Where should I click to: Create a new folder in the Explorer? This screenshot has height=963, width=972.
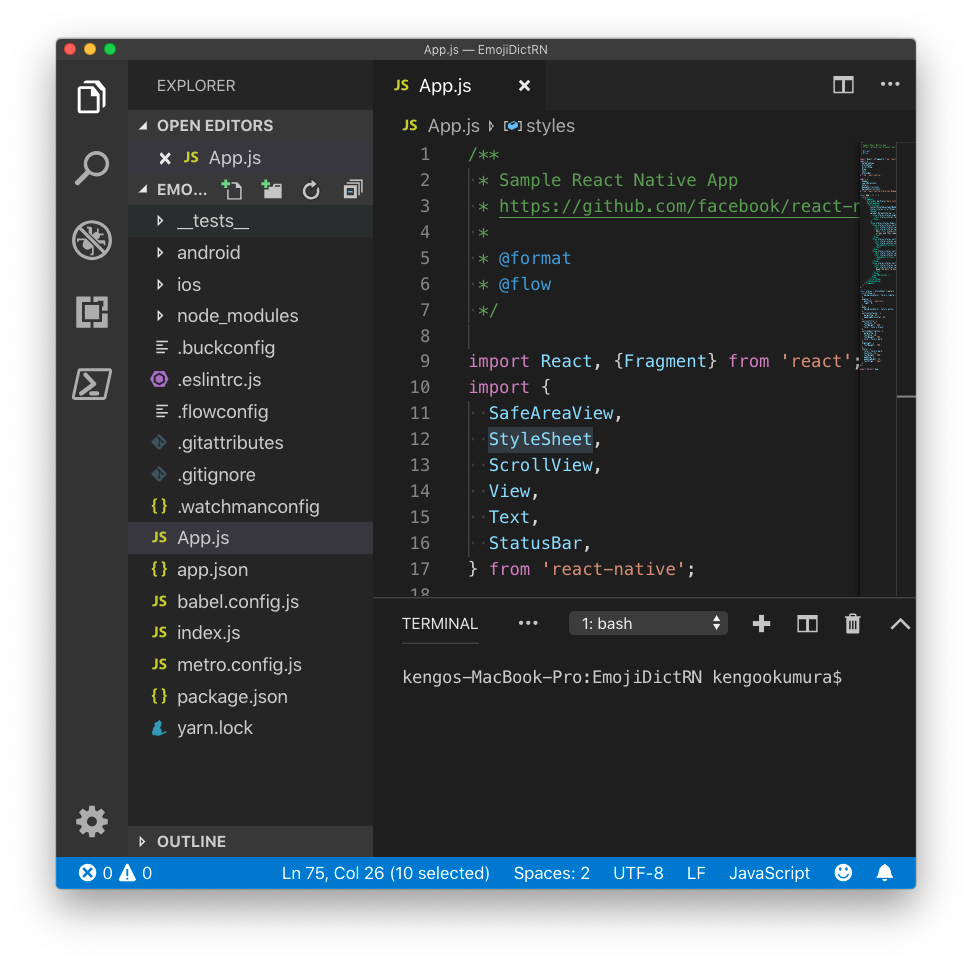pyautogui.click(x=271, y=189)
